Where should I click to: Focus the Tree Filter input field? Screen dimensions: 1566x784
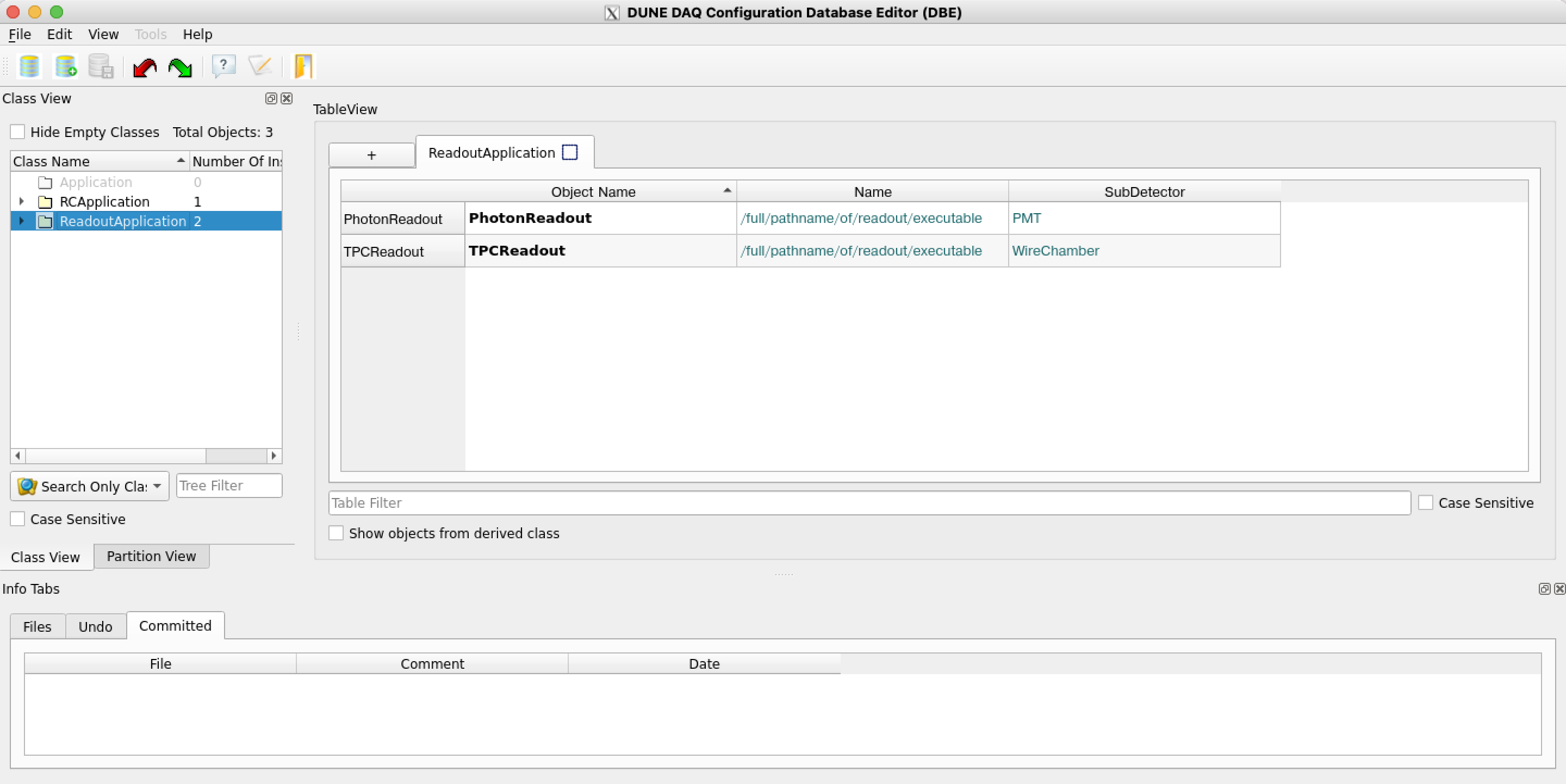[x=229, y=486]
